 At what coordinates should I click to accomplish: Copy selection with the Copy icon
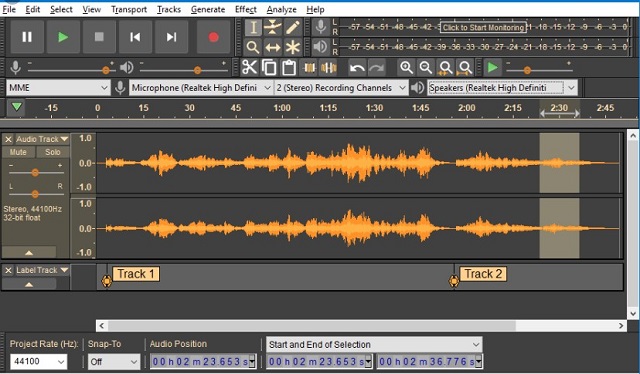[x=269, y=67]
